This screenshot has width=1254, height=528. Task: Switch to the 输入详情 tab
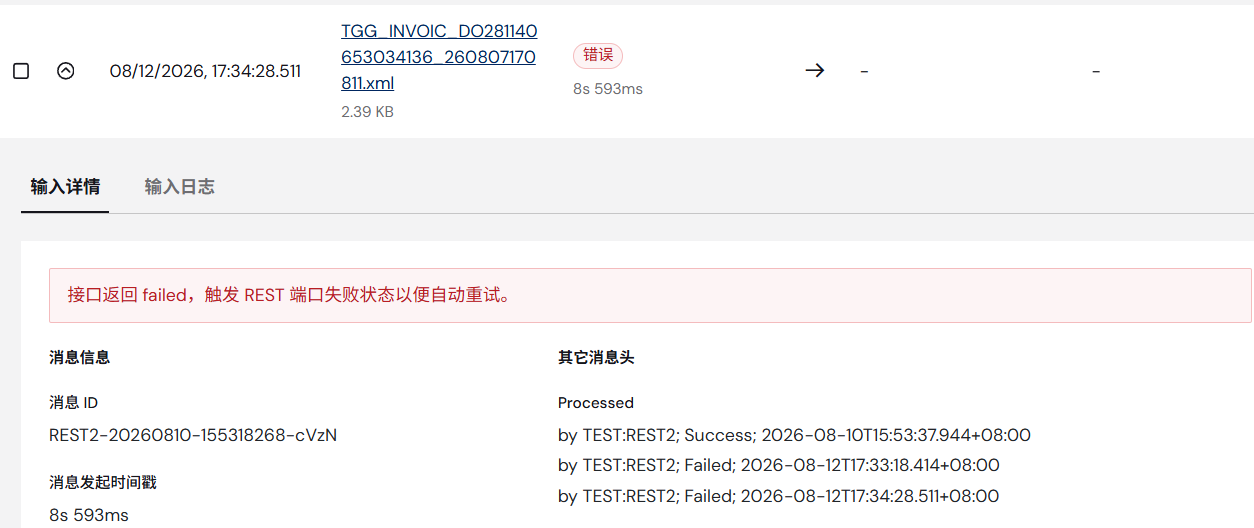65,187
